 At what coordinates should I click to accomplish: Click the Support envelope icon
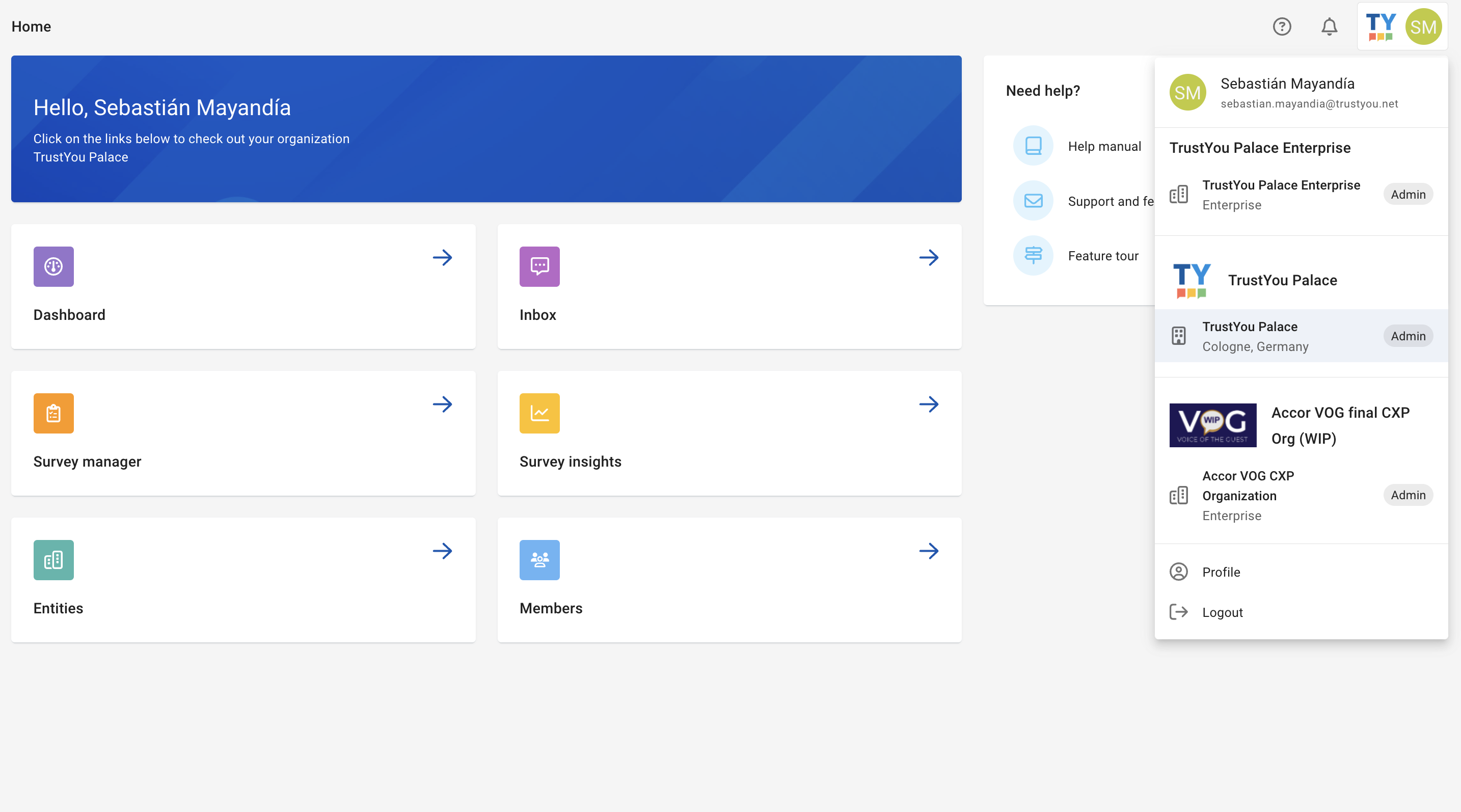coord(1034,201)
